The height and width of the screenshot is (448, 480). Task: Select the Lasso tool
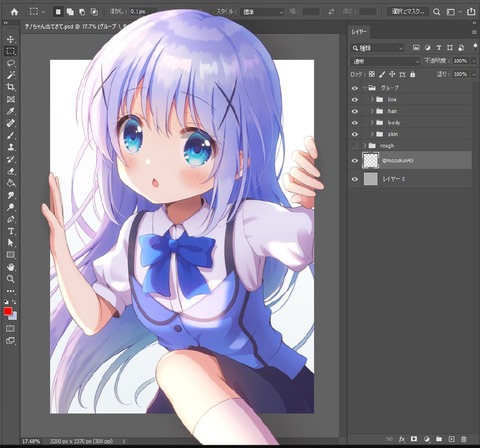tap(11, 63)
